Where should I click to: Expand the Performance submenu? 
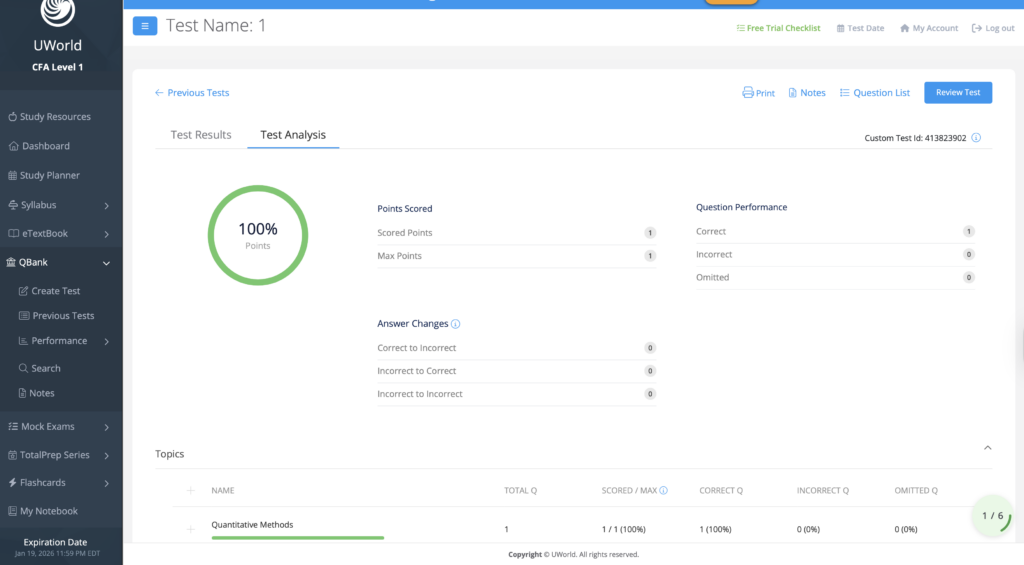click(x=106, y=341)
